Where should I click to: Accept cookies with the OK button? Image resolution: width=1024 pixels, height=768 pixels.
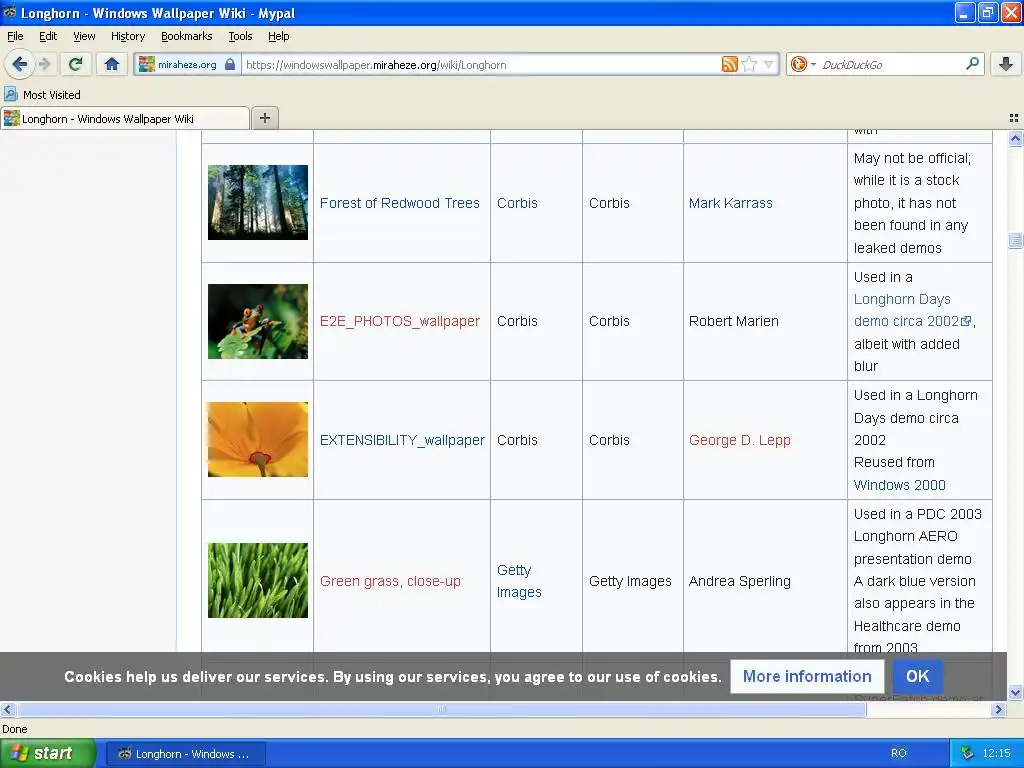tap(918, 677)
